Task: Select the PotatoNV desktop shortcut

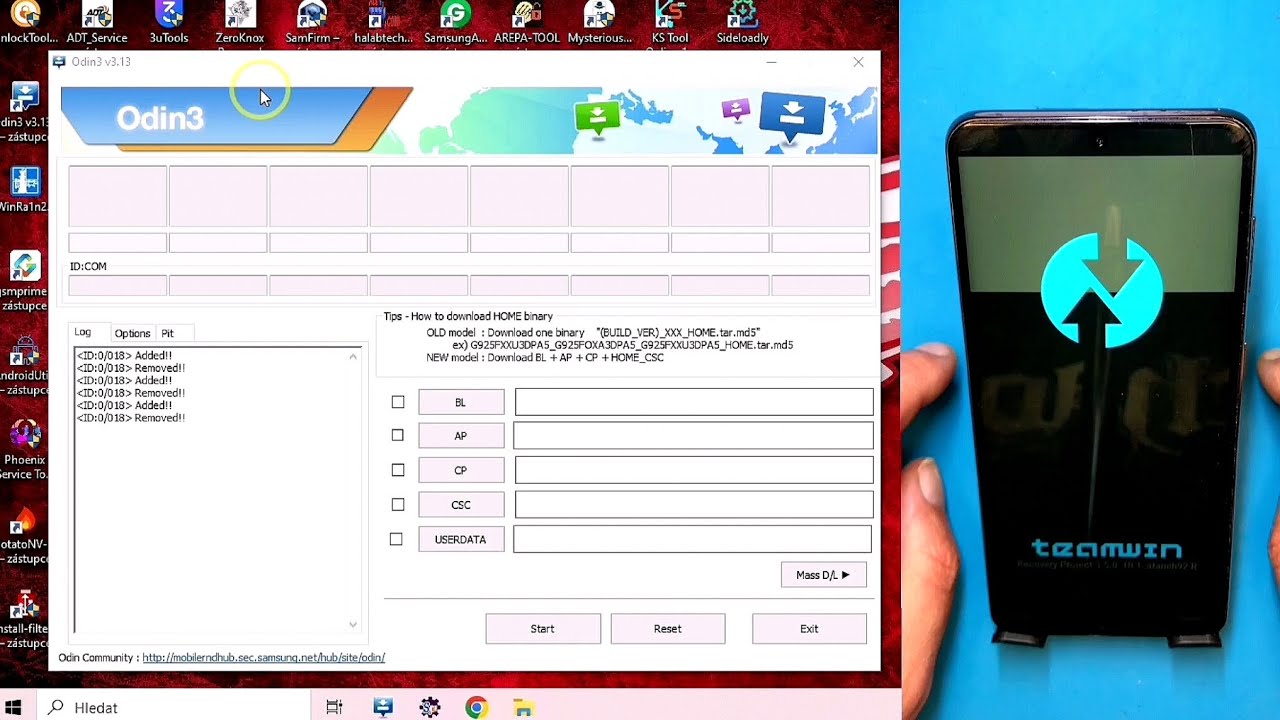Action: pyautogui.click(x=24, y=536)
